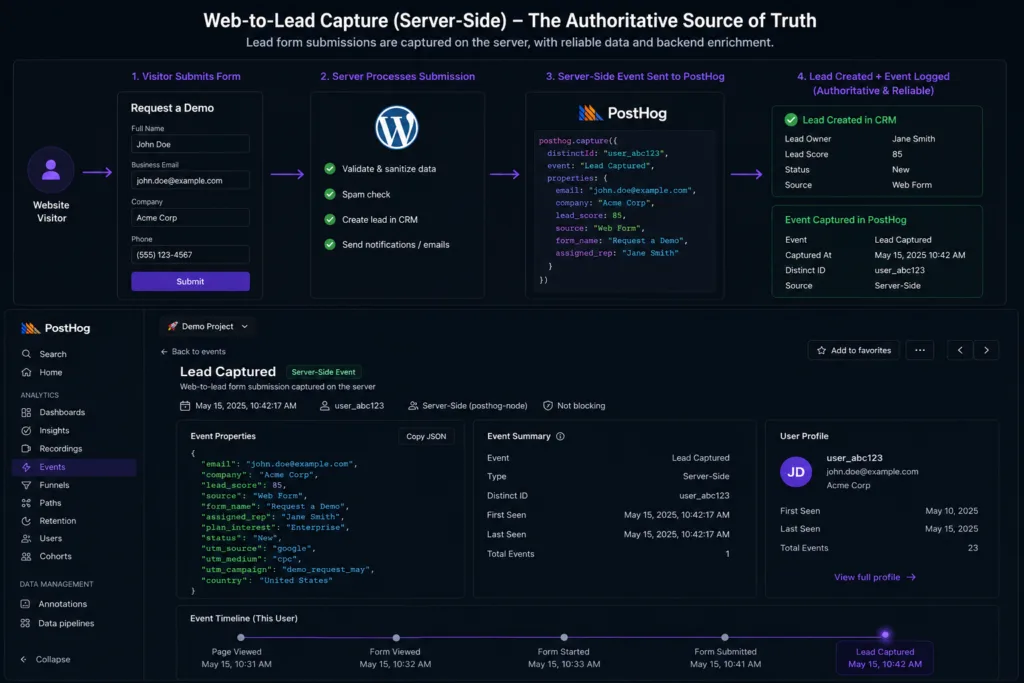Viewport: 1024px width, 683px height.
Task: Go to next event with right chevron
Action: 986,351
